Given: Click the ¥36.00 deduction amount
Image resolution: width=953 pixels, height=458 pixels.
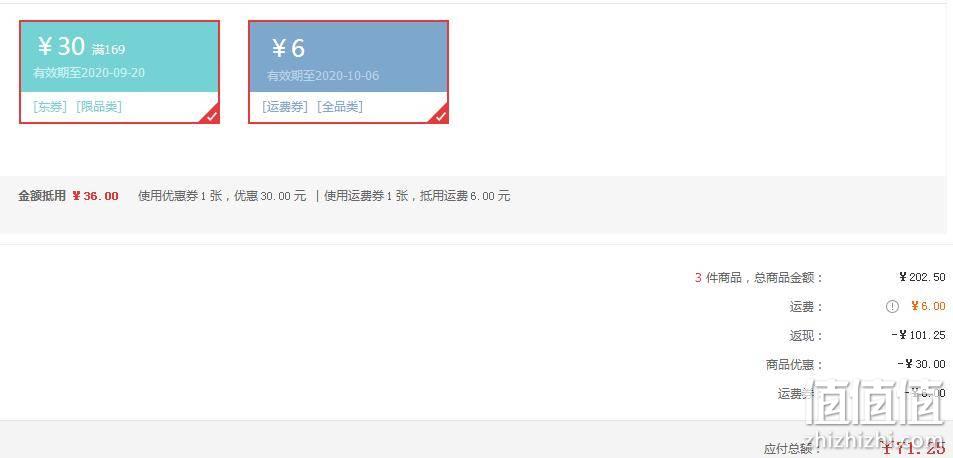Looking at the screenshot, I should 95,196.
